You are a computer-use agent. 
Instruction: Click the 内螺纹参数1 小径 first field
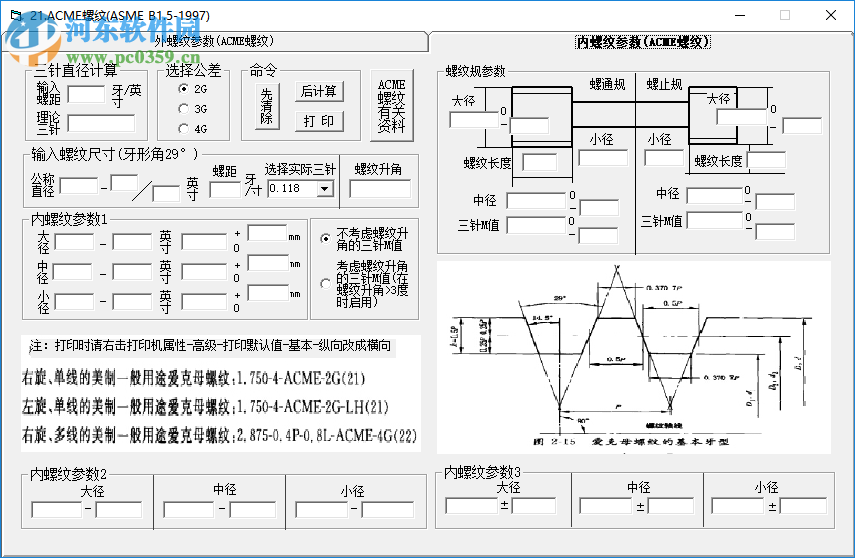[x=74, y=301]
